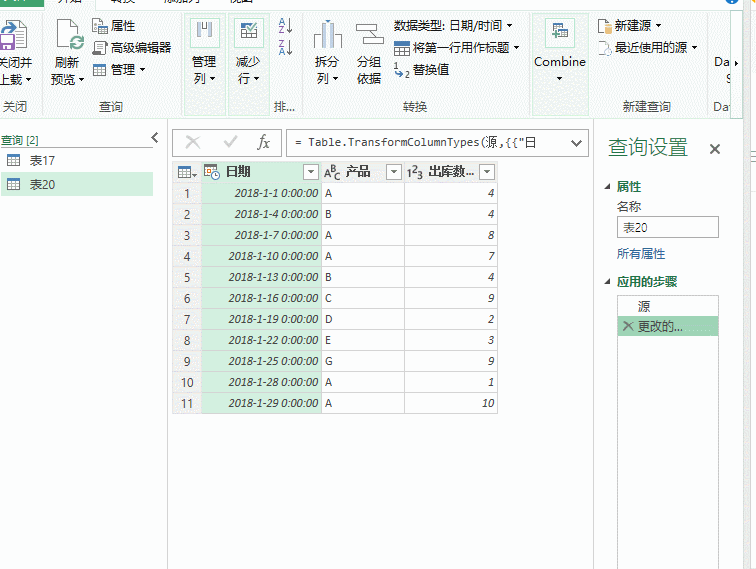Select row number 11 in the grid
The image size is (756, 569).
tap(187, 403)
